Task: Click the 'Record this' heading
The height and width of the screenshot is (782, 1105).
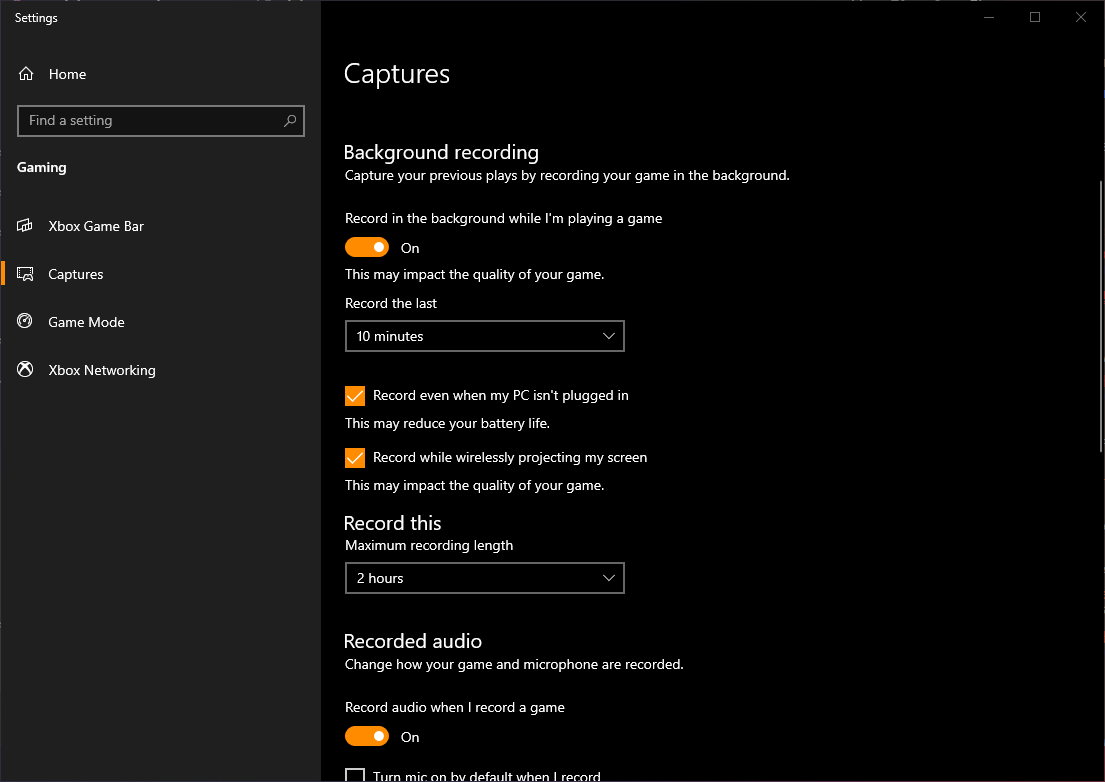Action: (393, 523)
